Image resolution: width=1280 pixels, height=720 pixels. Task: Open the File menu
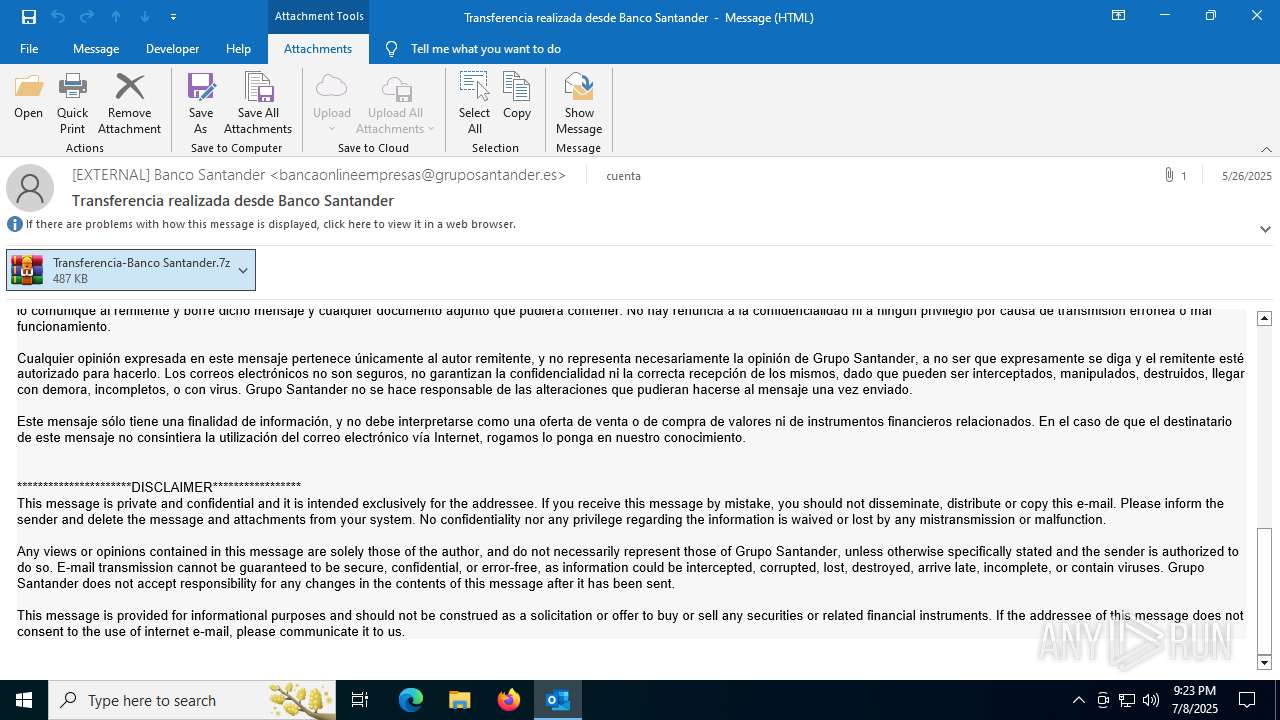tap(29, 49)
